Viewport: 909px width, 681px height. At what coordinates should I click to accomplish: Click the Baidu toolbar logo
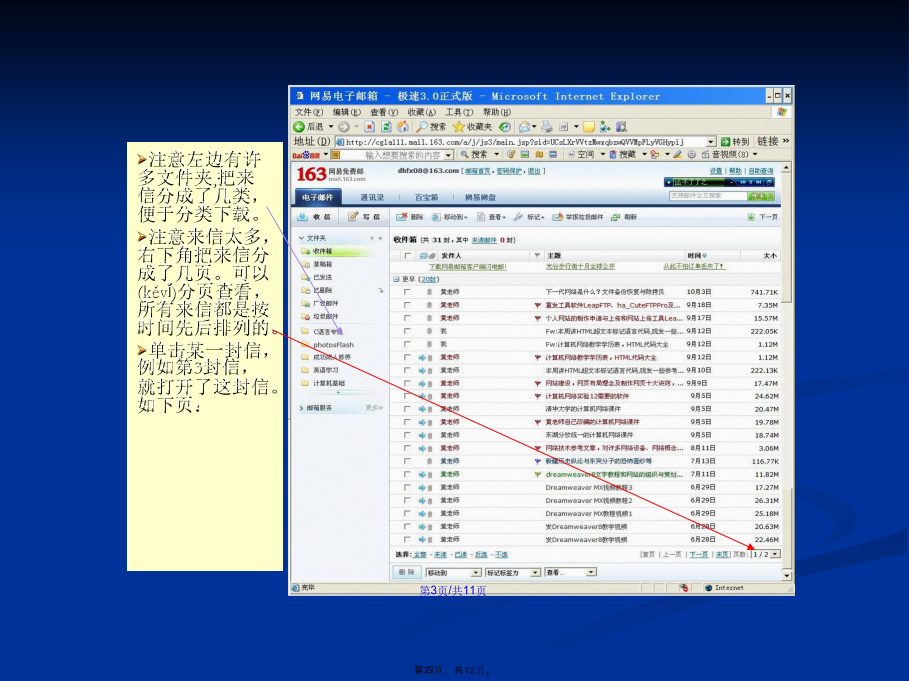[x=306, y=155]
